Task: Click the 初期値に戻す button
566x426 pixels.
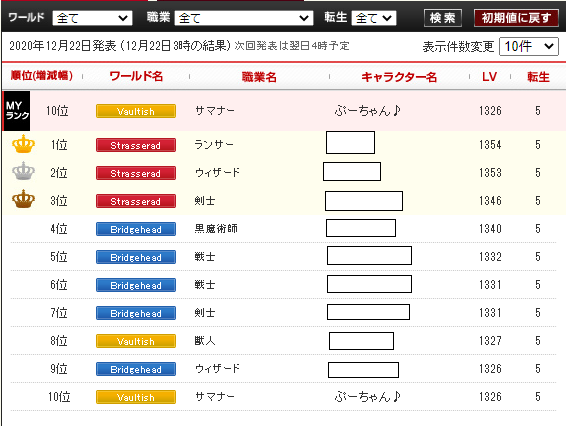Action: [516, 18]
